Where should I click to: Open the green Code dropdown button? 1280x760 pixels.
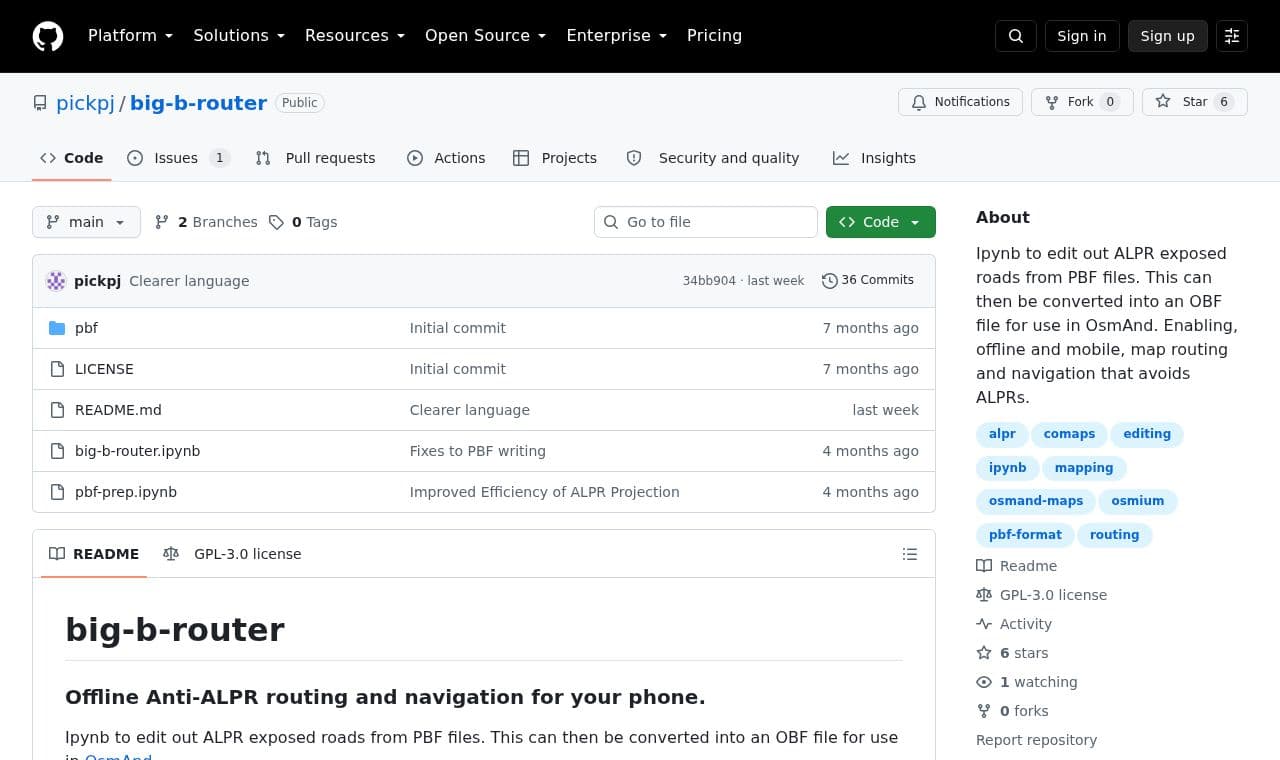click(x=881, y=222)
